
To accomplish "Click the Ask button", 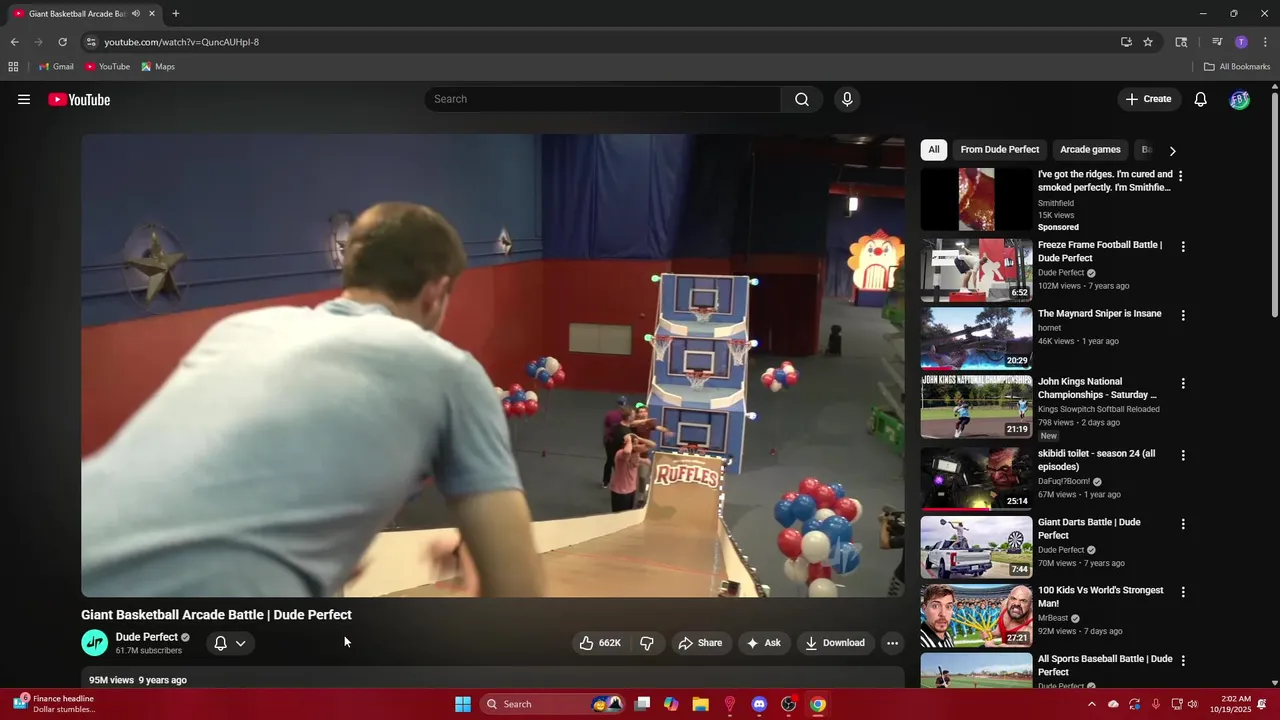I will click(763, 643).
